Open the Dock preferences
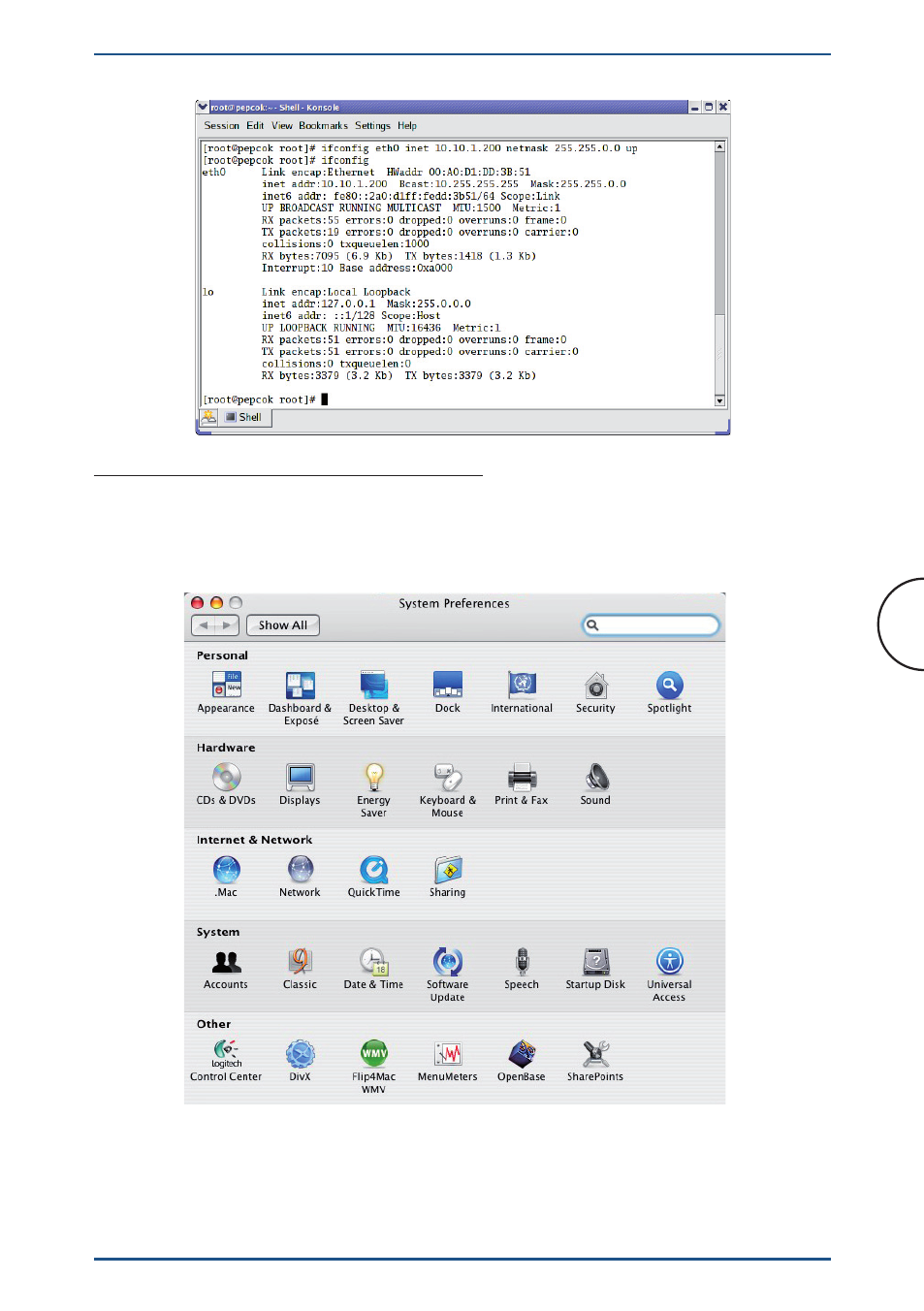Screen dimensions: 924x1311 point(448,692)
